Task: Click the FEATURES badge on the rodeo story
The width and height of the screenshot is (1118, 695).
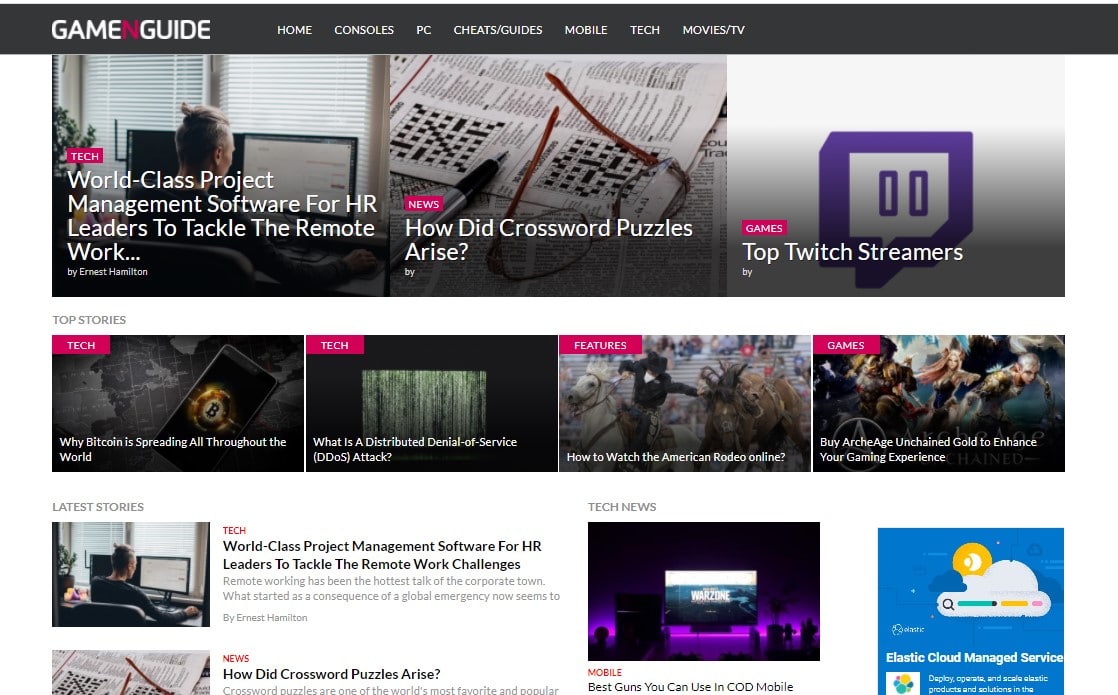Action: click(x=600, y=345)
